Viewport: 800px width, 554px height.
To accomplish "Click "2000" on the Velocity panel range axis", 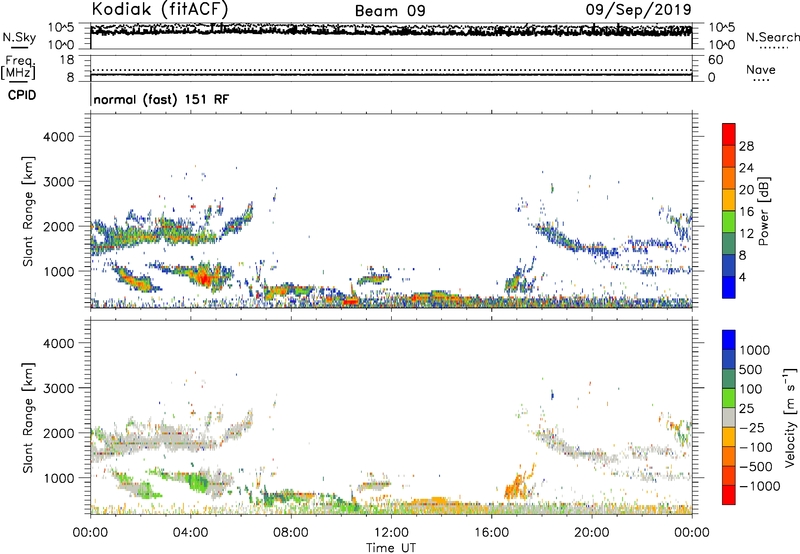I will click(x=59, y=433).
